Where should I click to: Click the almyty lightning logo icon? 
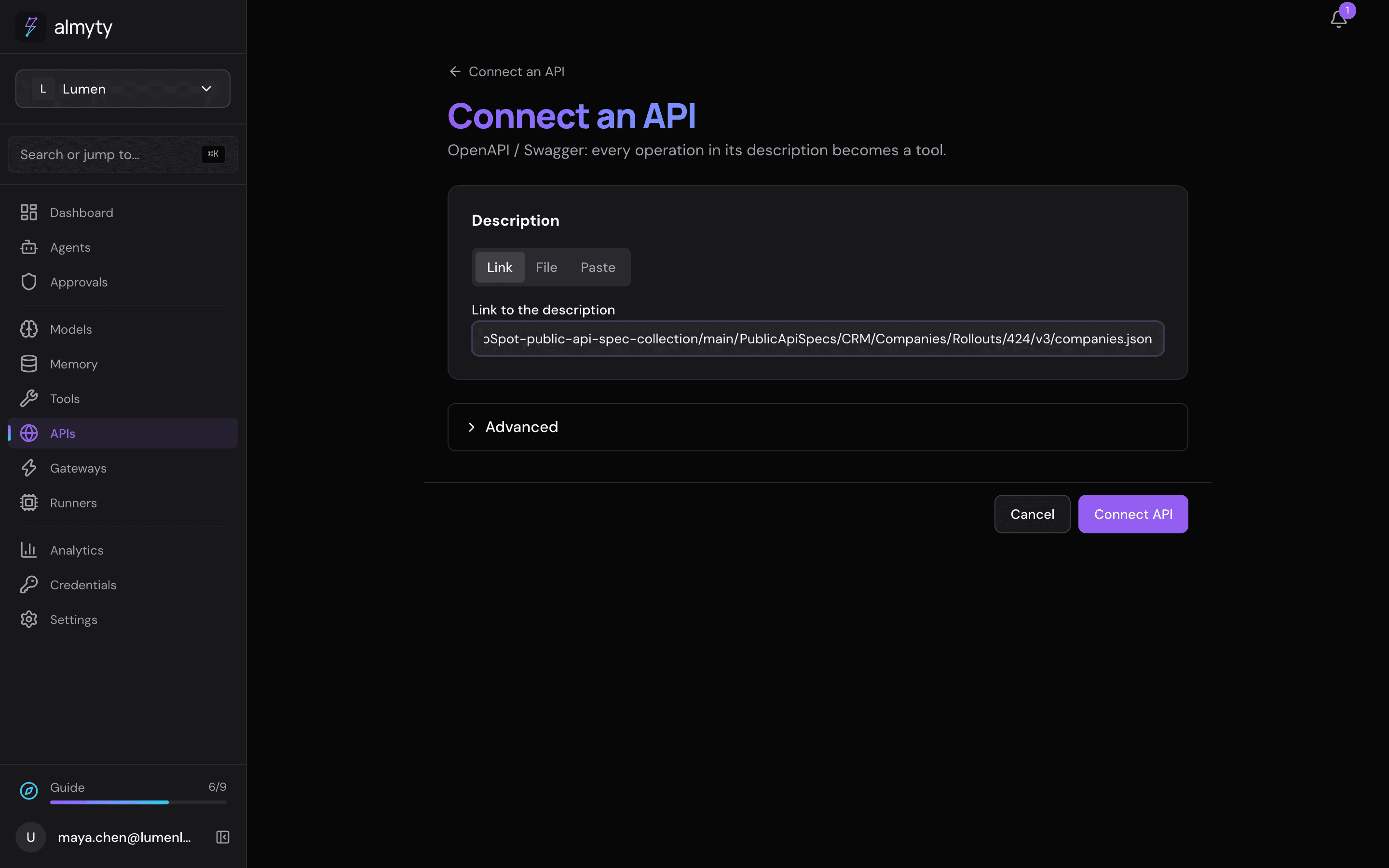[30, 27]
